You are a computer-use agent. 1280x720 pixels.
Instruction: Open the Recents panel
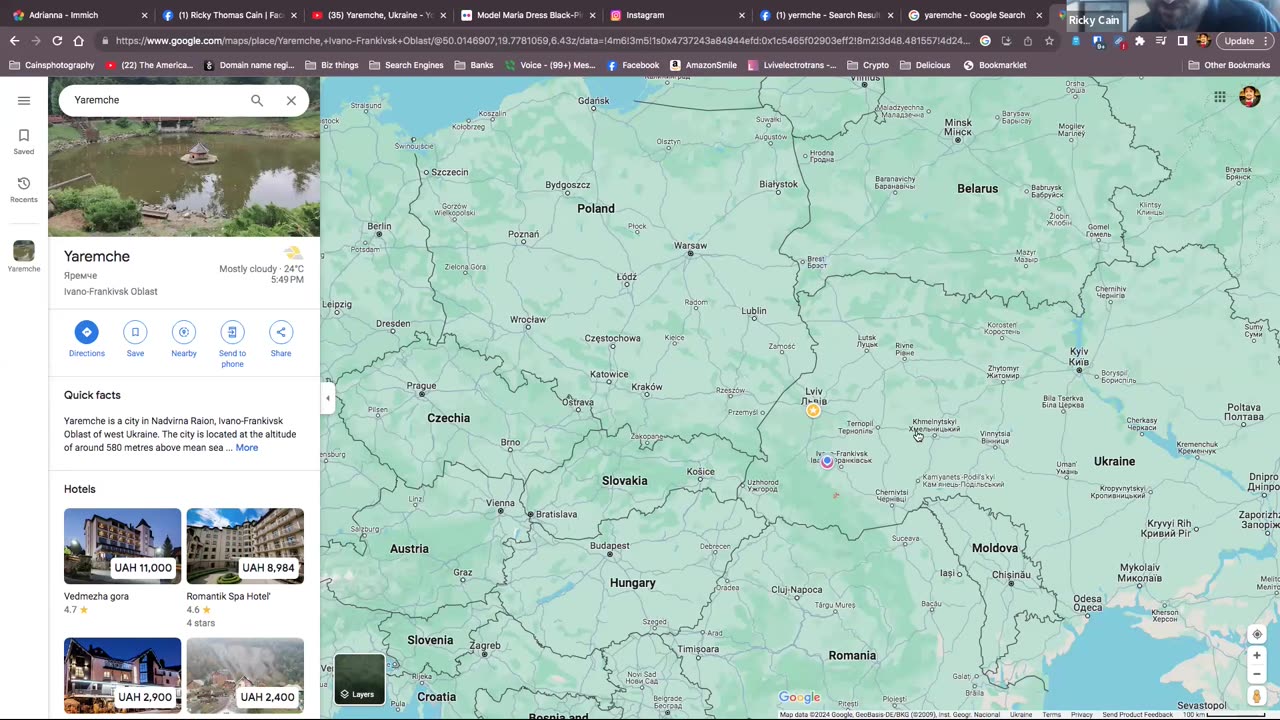coord(24,189)
